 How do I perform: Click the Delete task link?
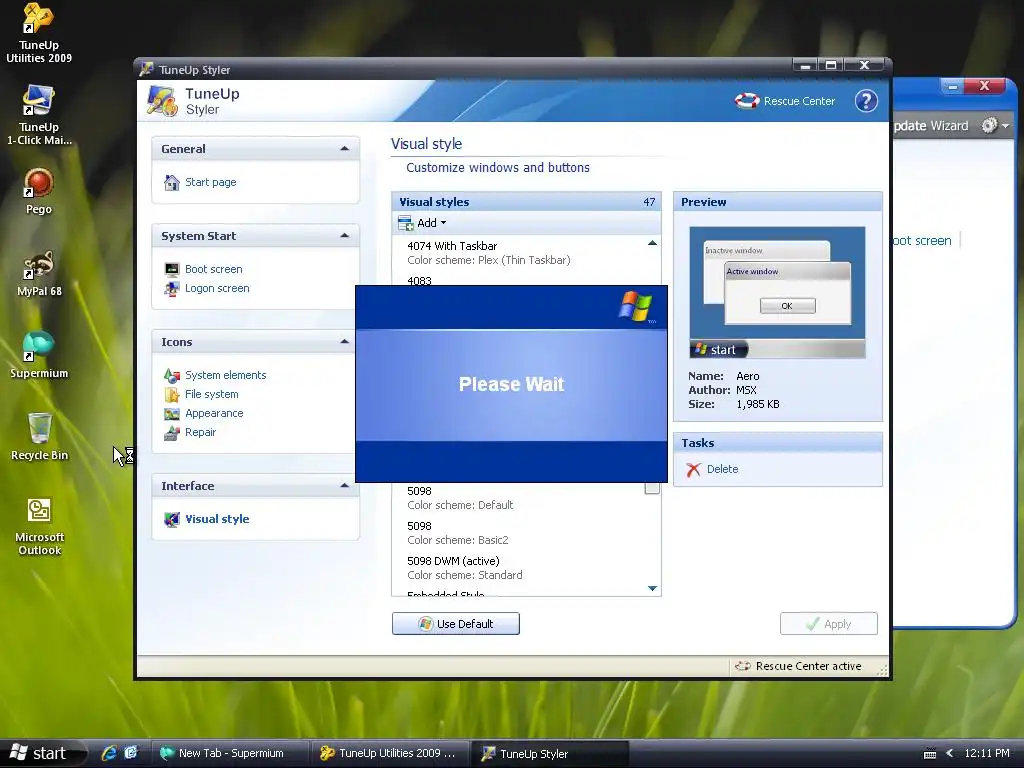tap(722, 470)
